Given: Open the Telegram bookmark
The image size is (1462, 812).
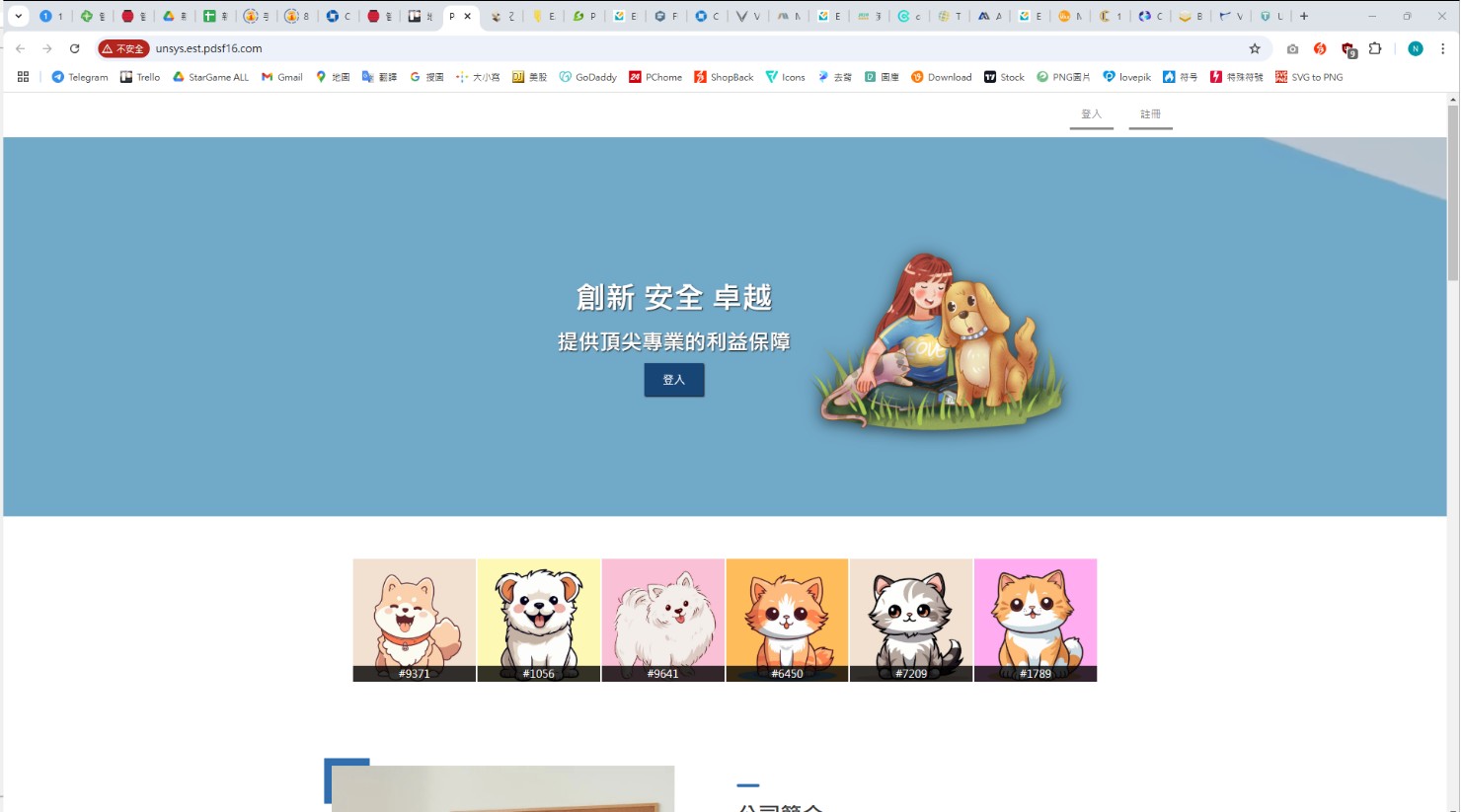Looking at the screenshot, I should pyautogui.click(x=80, y=77).
